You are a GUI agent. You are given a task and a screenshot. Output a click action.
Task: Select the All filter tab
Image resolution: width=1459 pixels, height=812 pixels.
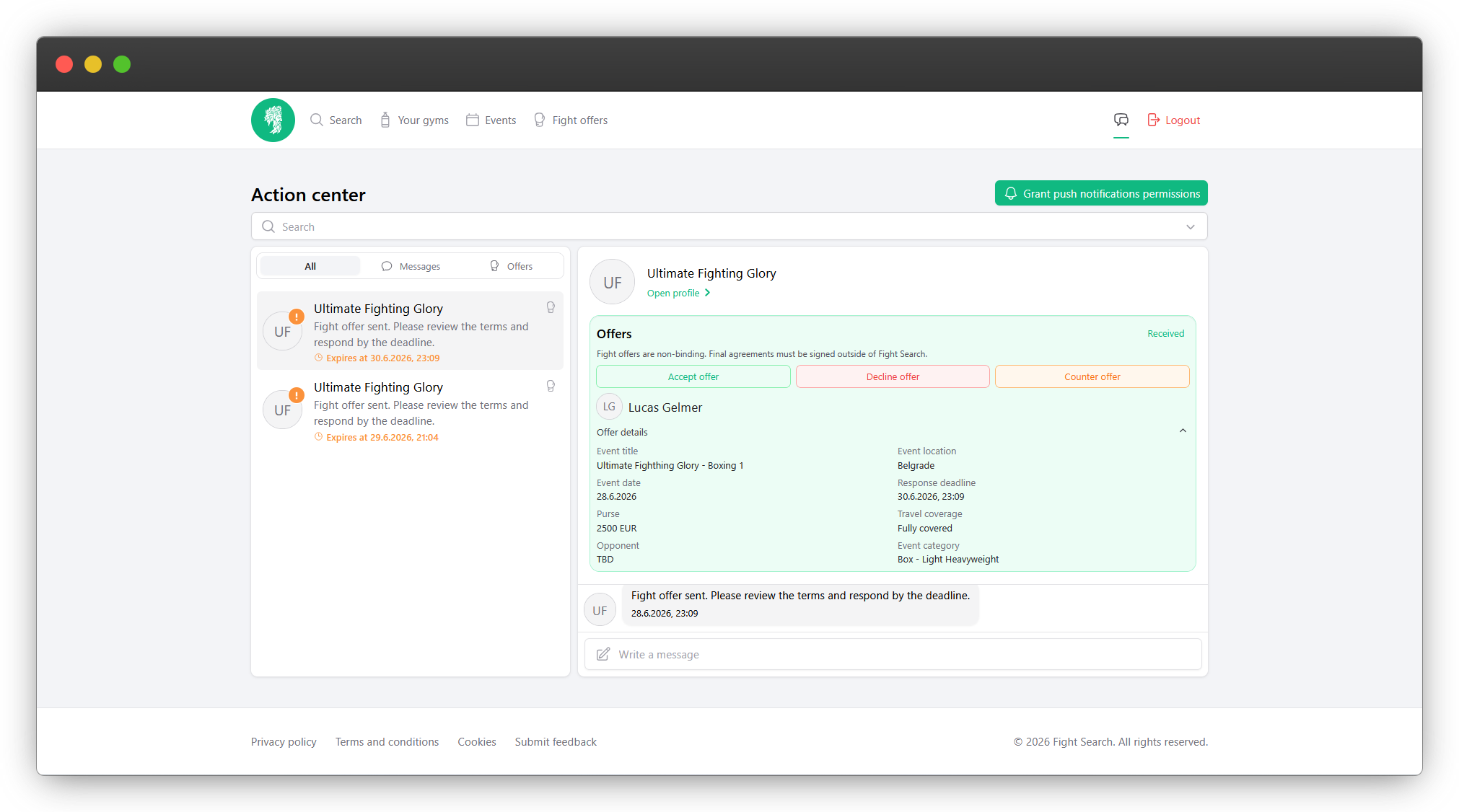click(x=310, y=266)
